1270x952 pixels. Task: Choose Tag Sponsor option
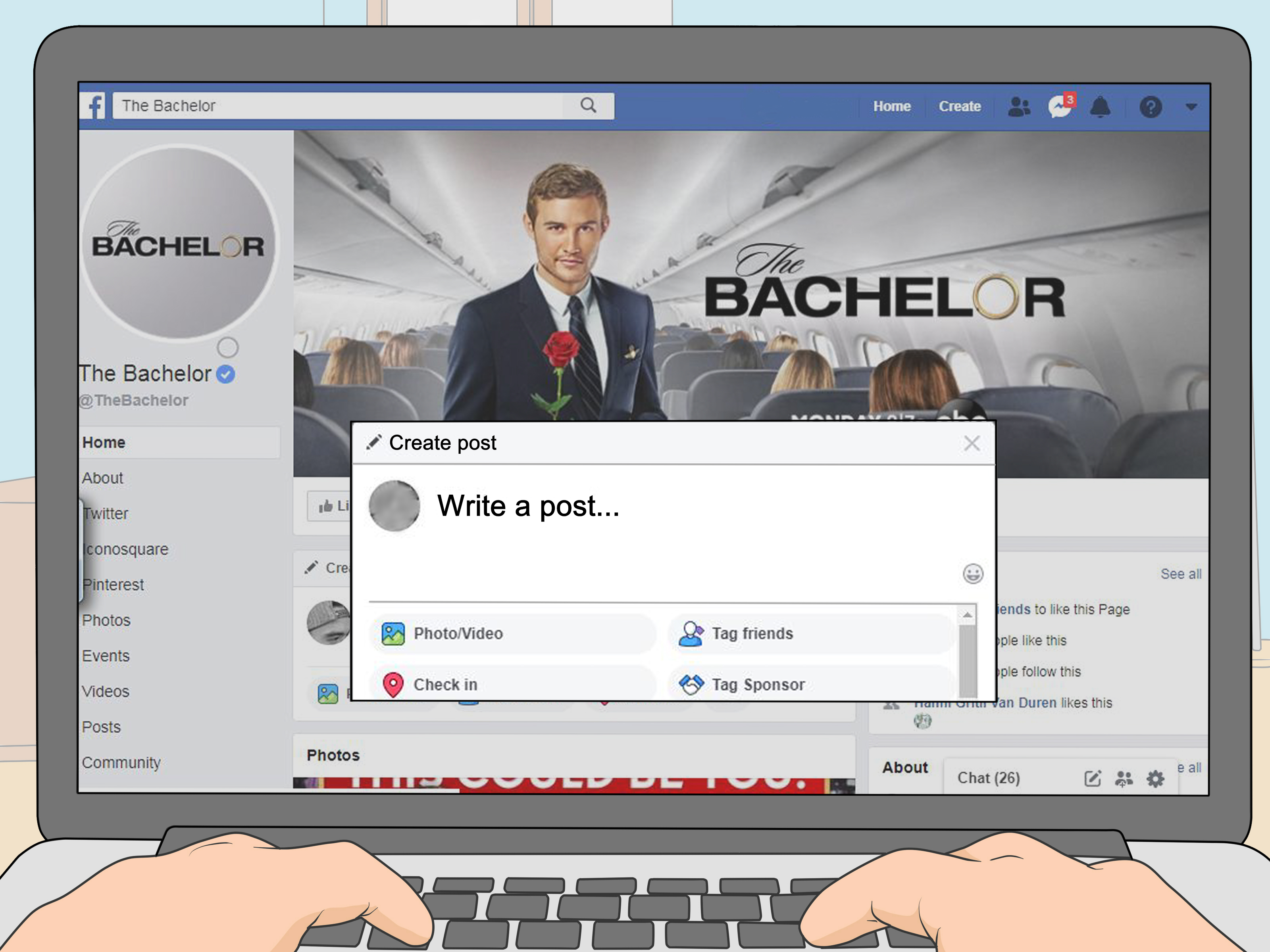(x=811, y=683)
